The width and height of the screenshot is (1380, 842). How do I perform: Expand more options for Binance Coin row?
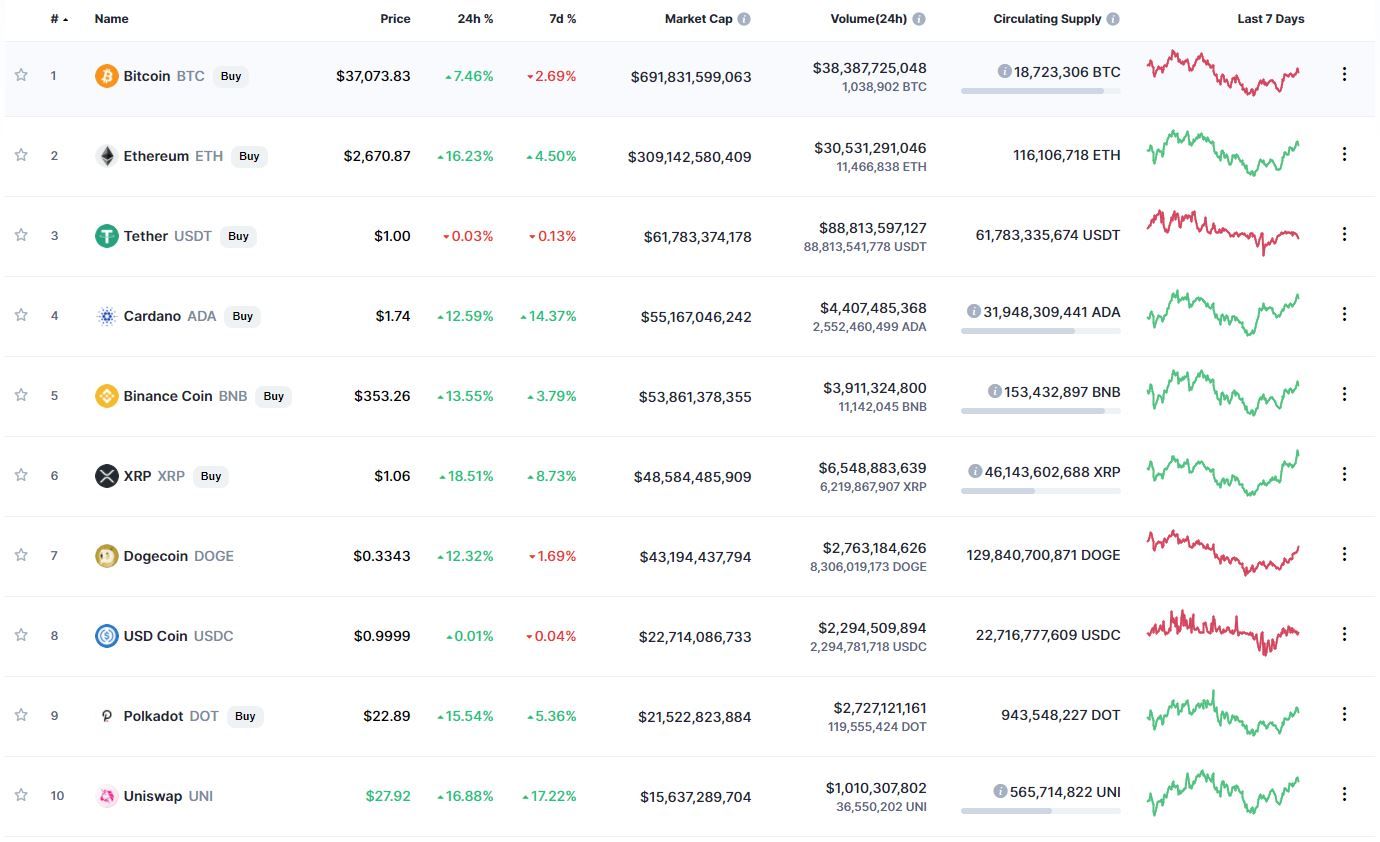coord(1344,394)
